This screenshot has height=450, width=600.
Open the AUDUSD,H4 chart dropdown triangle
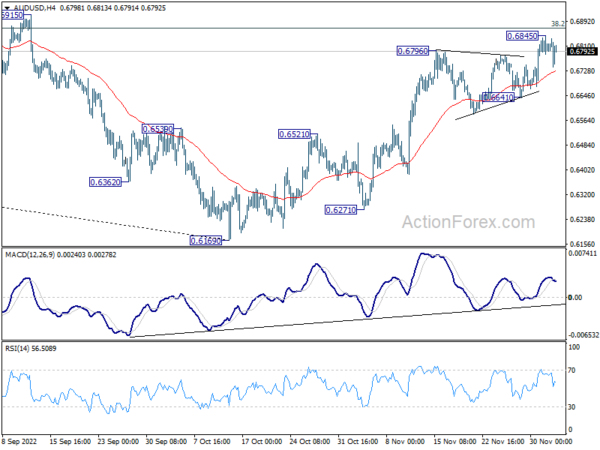(x=7, y=8)
